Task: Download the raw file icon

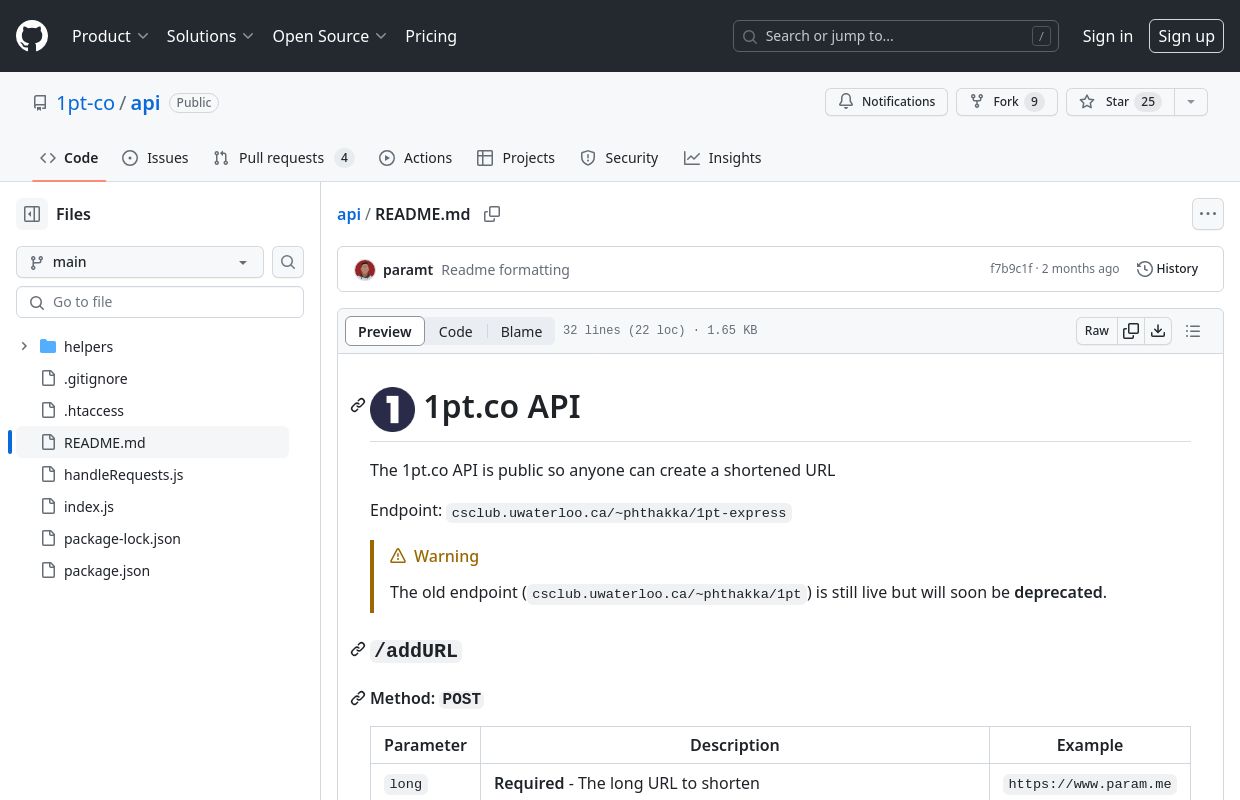Action: 1158,331
